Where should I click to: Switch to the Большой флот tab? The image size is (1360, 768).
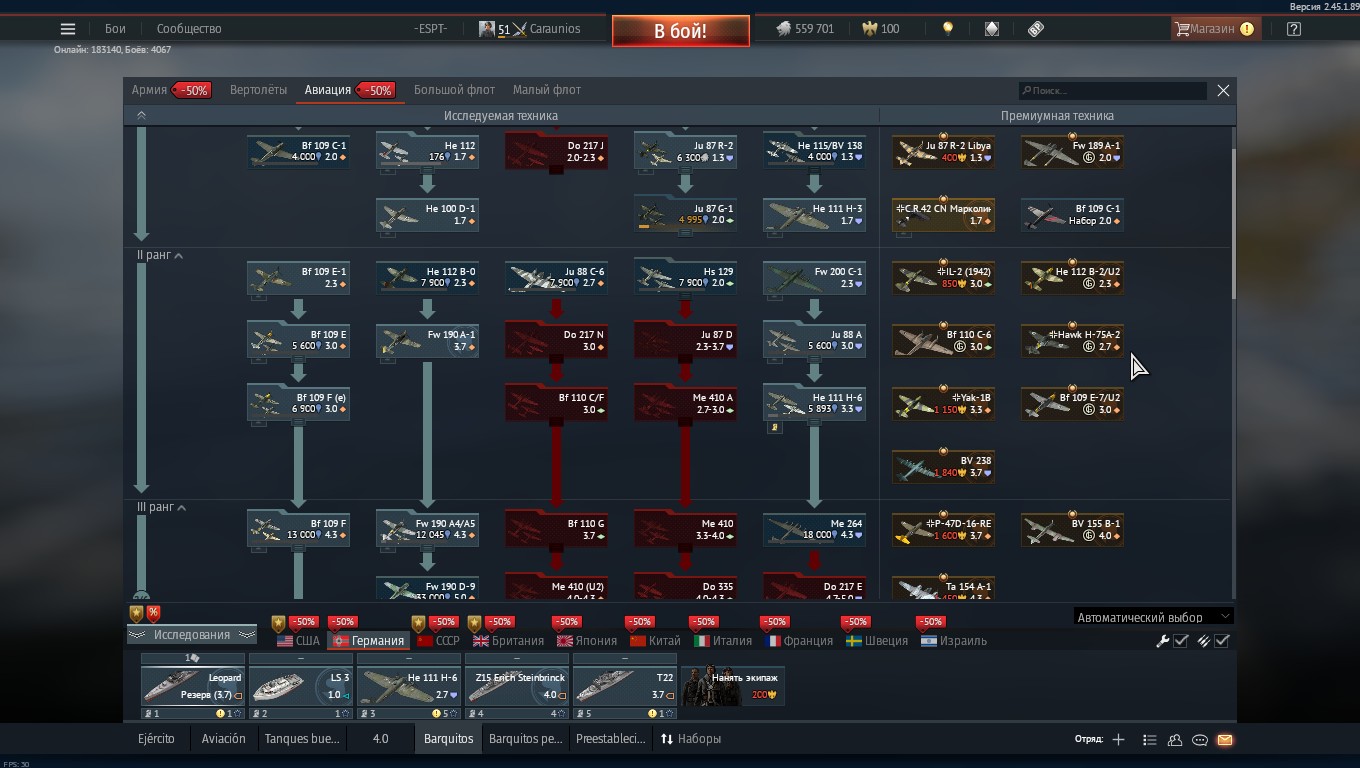[454, 90]
